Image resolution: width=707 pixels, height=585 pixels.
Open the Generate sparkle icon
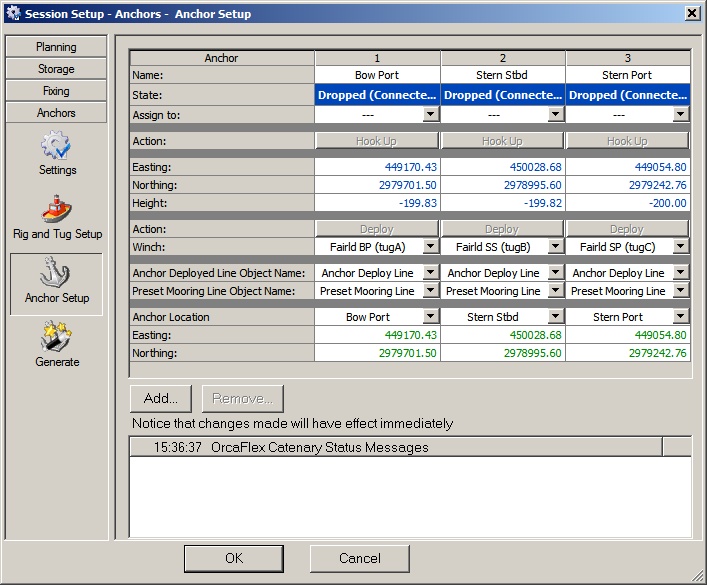pos(57,337)
